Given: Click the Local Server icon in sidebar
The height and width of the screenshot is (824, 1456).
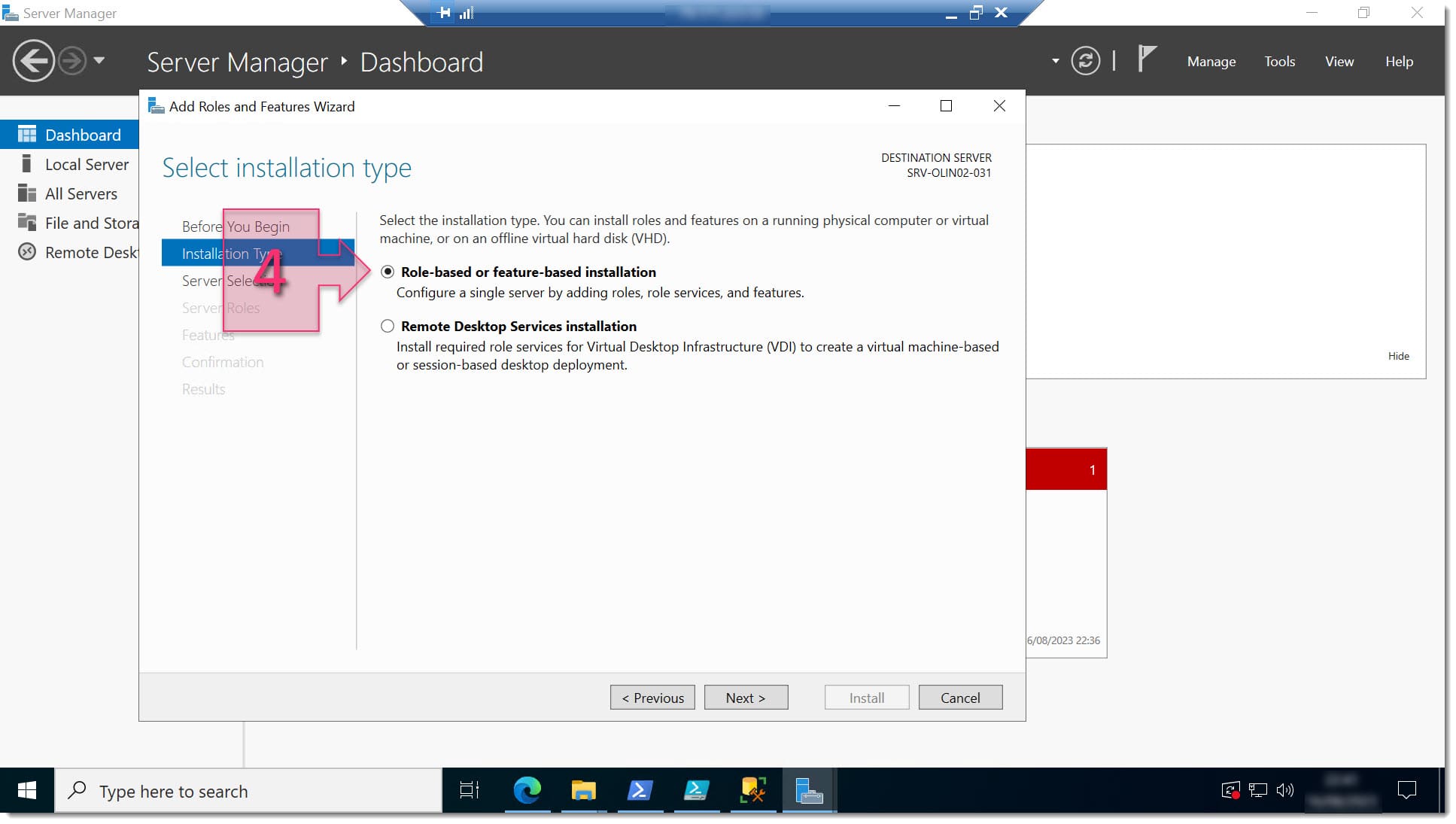Looking at the screenshot, I should (26, 164).
